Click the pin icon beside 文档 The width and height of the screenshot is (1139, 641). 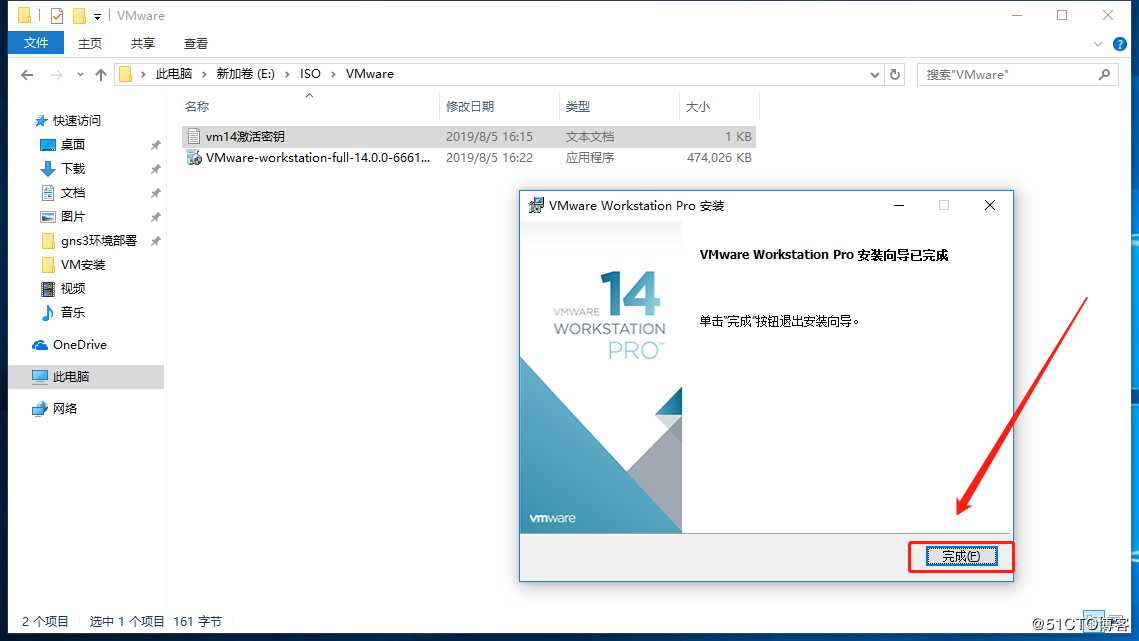click(155, 193)
